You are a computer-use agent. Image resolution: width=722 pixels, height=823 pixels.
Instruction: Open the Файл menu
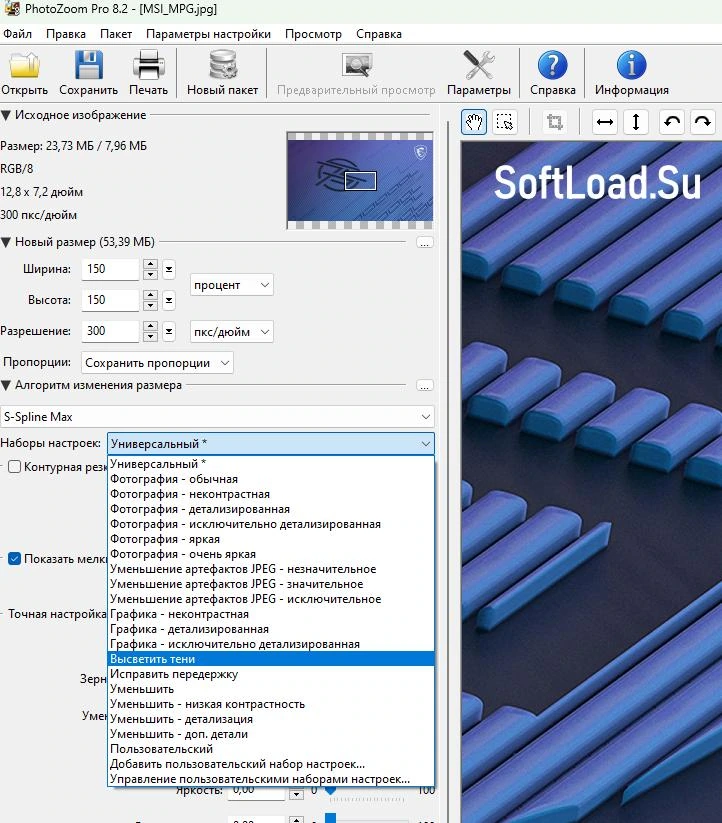click(x=17, y=34)
